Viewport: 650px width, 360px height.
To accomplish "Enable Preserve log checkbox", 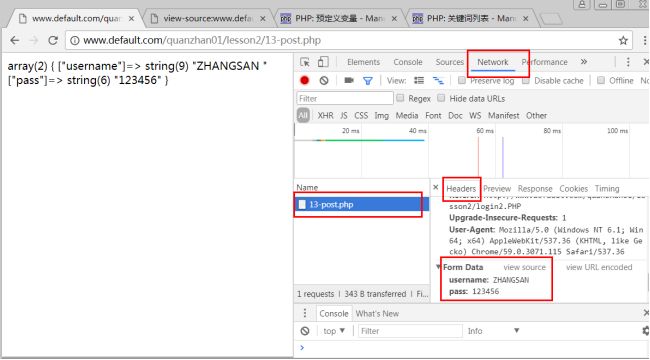I will point(461,80).
